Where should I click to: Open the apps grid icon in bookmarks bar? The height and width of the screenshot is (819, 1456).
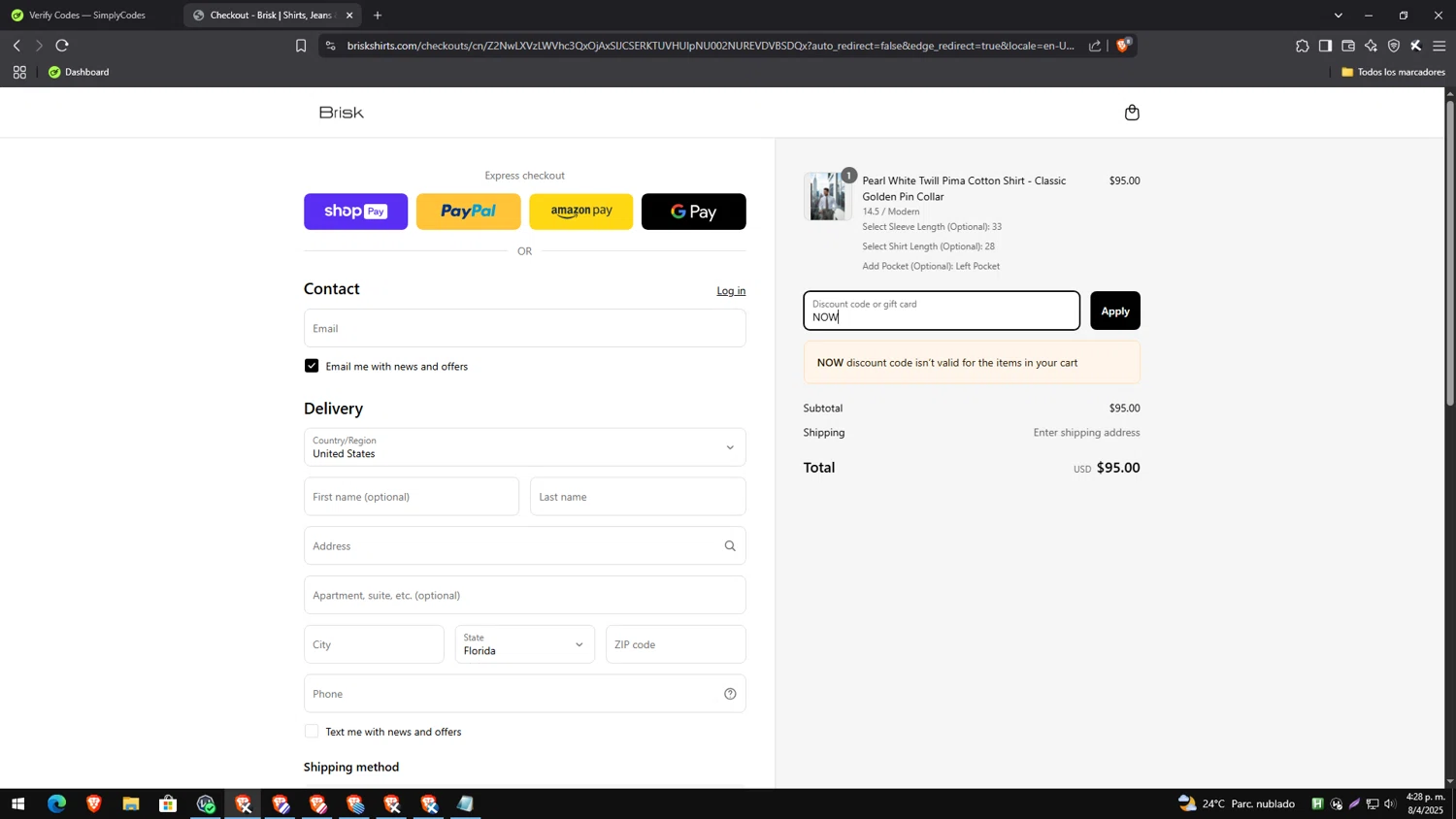19,72
